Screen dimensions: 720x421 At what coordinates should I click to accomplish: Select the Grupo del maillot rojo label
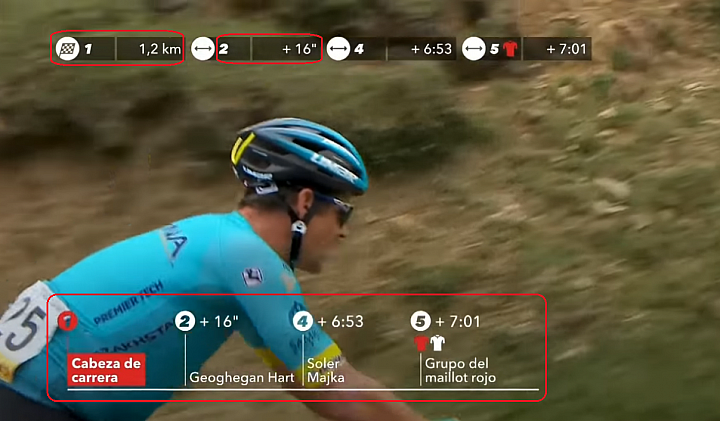[460, 370]
